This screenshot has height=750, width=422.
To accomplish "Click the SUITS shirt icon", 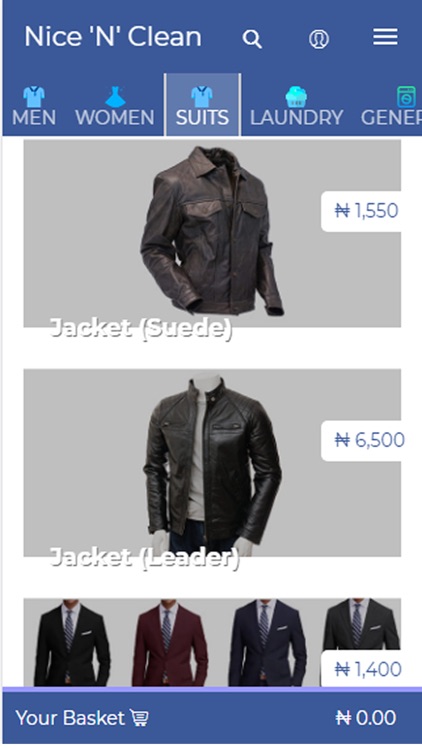I will pyautogui.click(x=202, y=97).
